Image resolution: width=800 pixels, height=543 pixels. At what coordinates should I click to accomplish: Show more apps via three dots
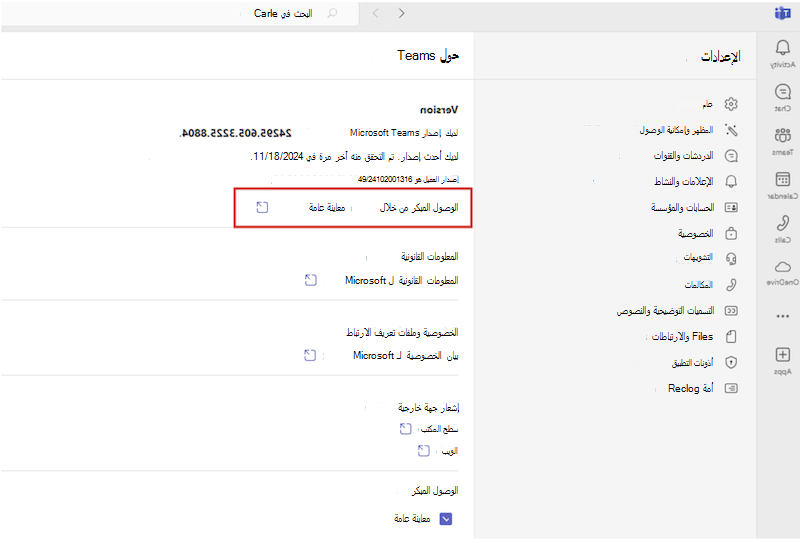coord(783,316)
